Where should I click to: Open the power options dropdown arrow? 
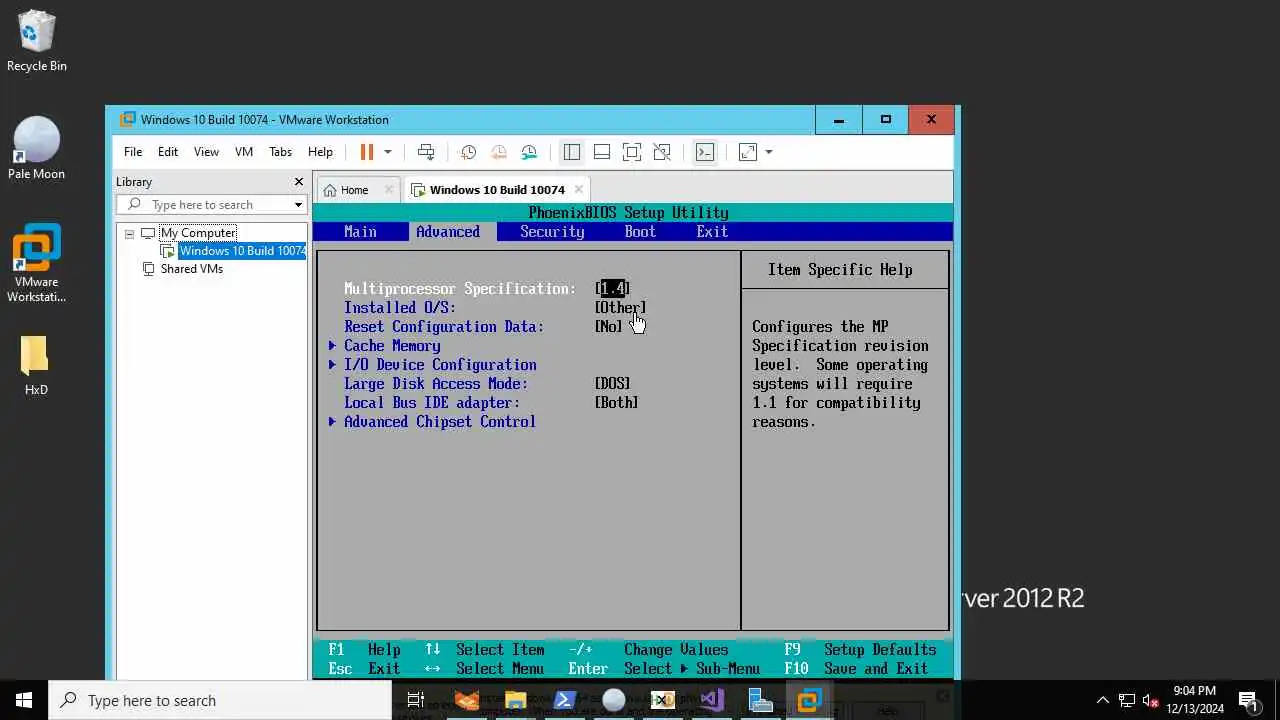388,152
